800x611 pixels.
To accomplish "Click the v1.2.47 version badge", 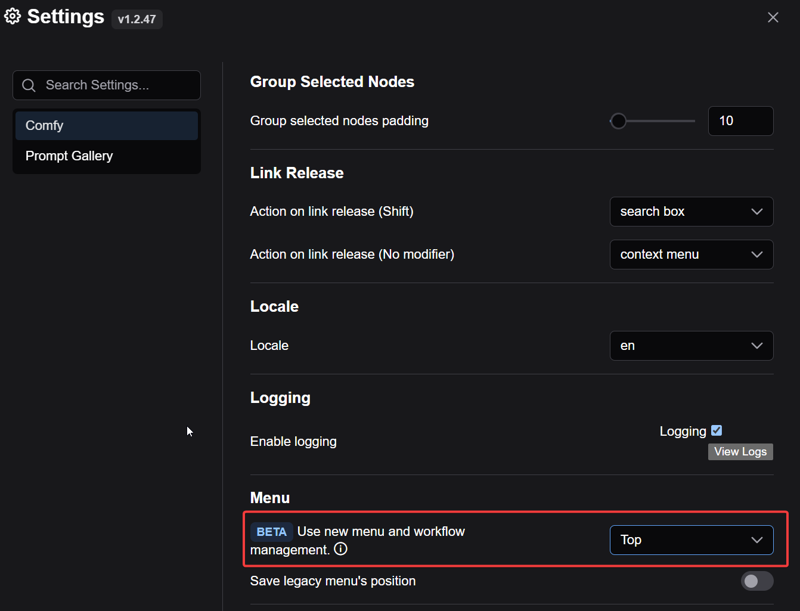I will (x=137, y=19).
